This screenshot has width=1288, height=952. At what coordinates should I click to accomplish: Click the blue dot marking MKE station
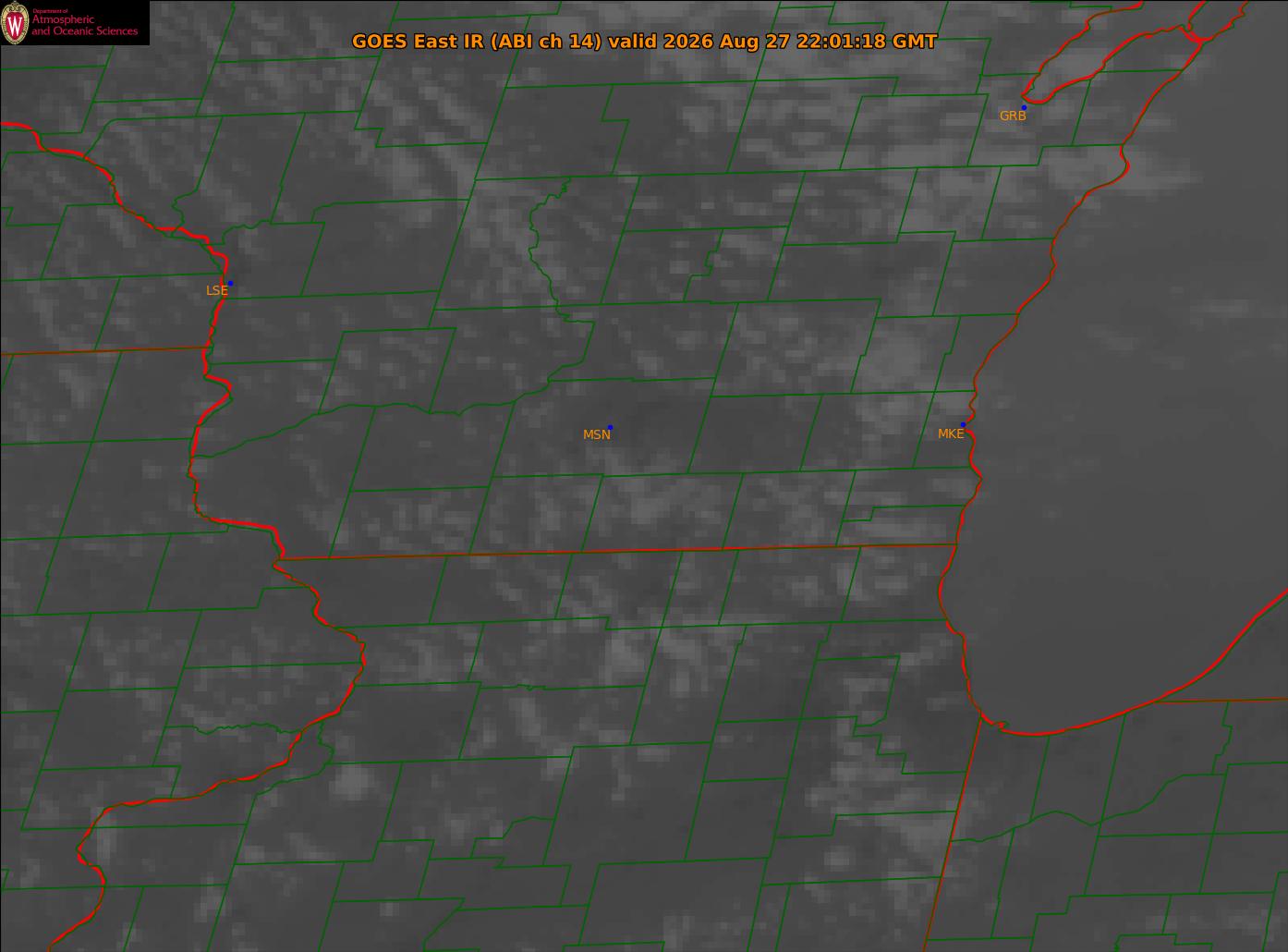963,424
